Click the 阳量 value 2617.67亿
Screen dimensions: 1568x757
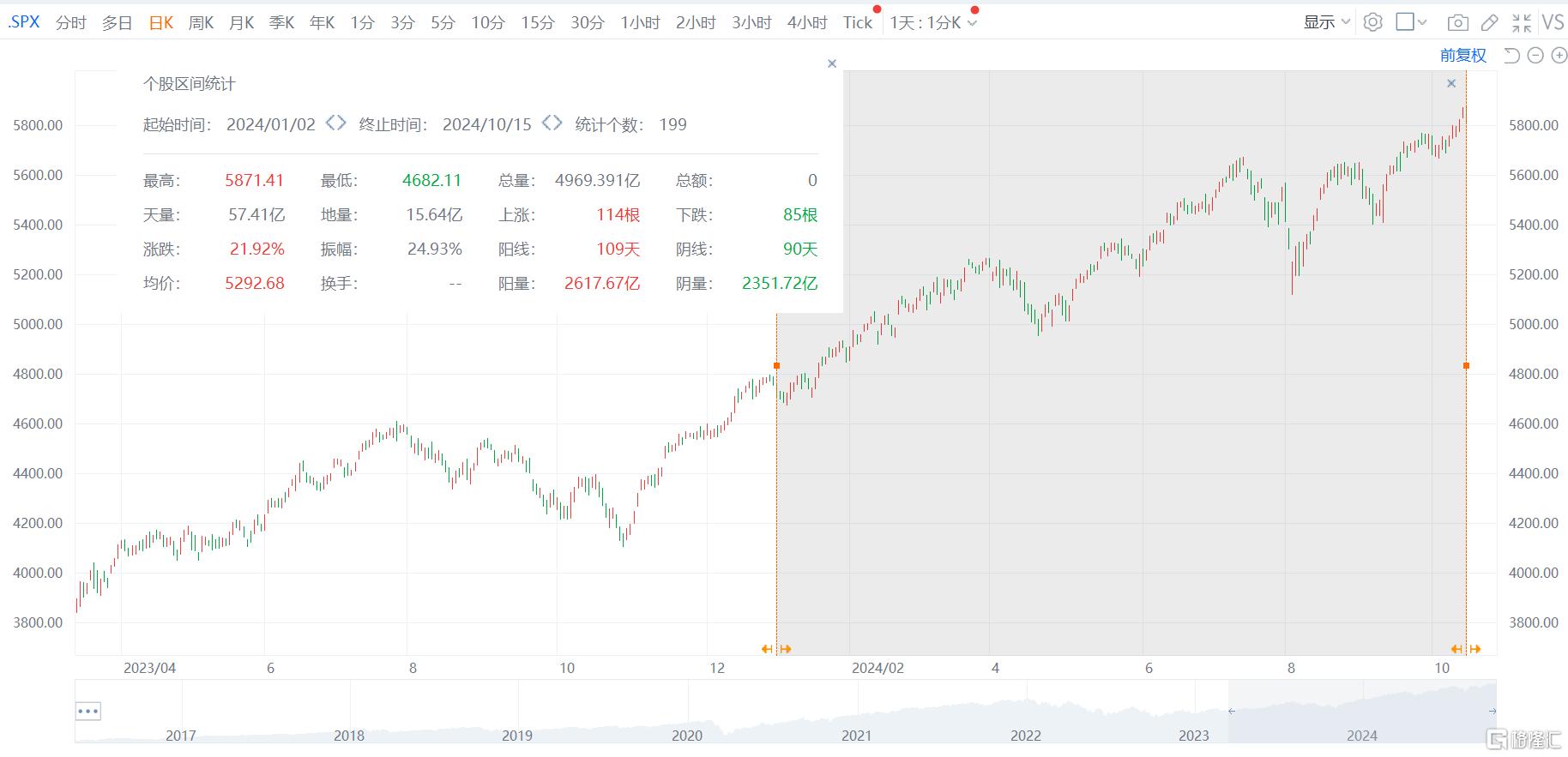602,284
